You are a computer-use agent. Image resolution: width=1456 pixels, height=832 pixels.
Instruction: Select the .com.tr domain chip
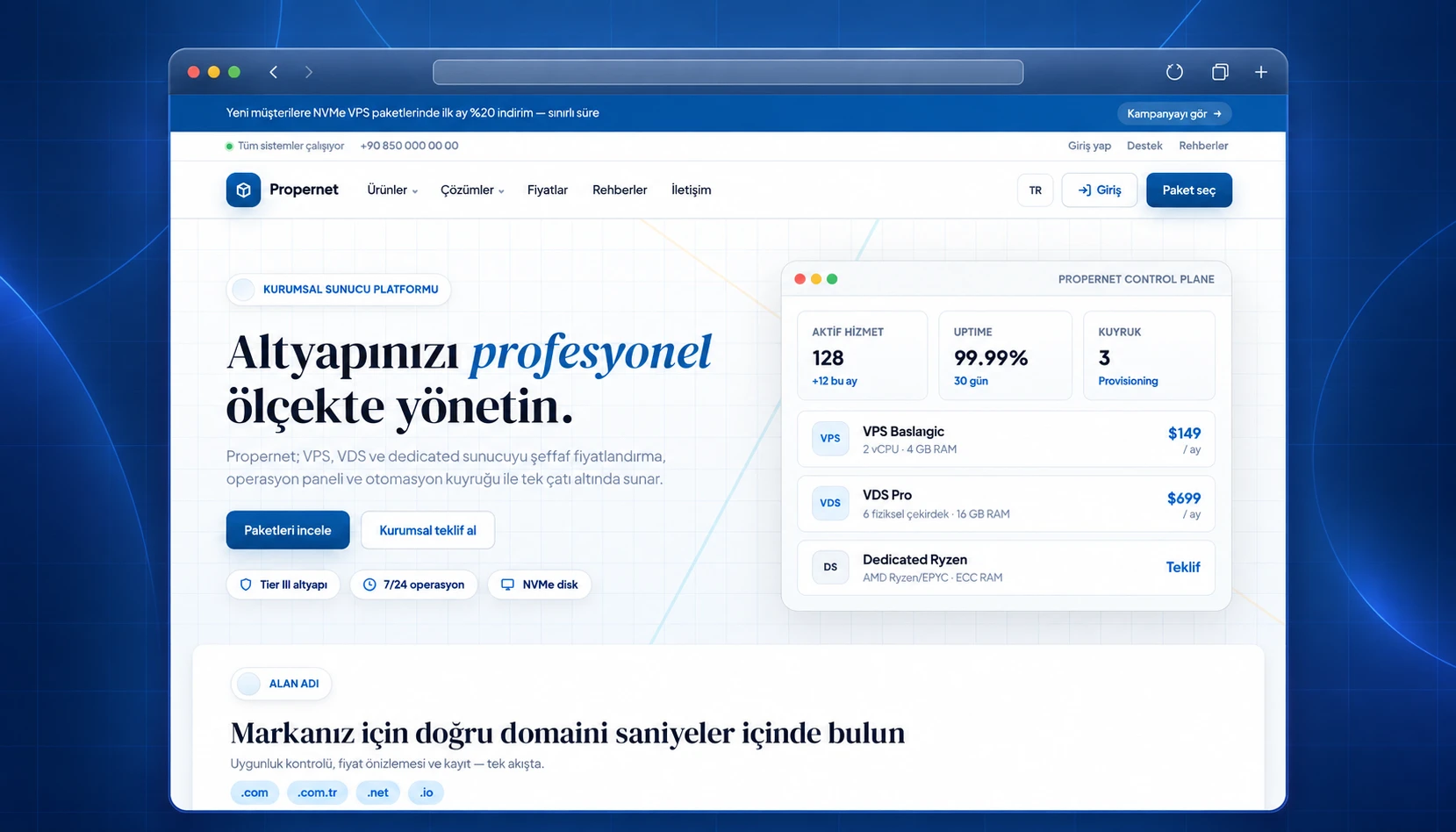click(x=317, y=793)
